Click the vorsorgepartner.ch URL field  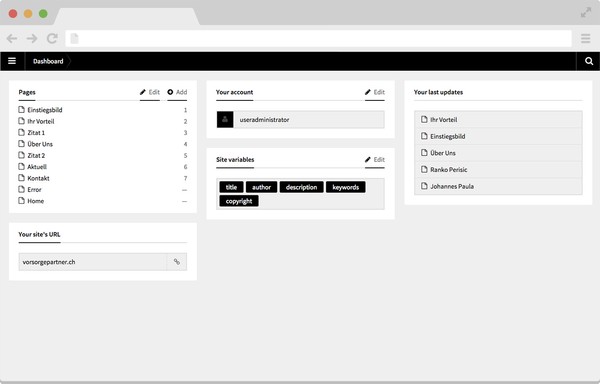point(93,262)
